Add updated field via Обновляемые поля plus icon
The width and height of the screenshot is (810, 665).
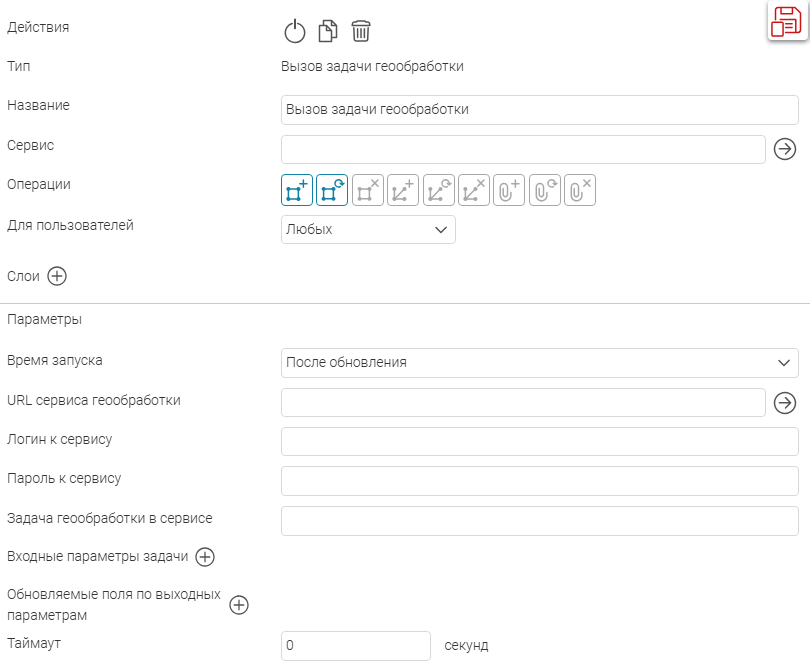[x=239, y=605]
